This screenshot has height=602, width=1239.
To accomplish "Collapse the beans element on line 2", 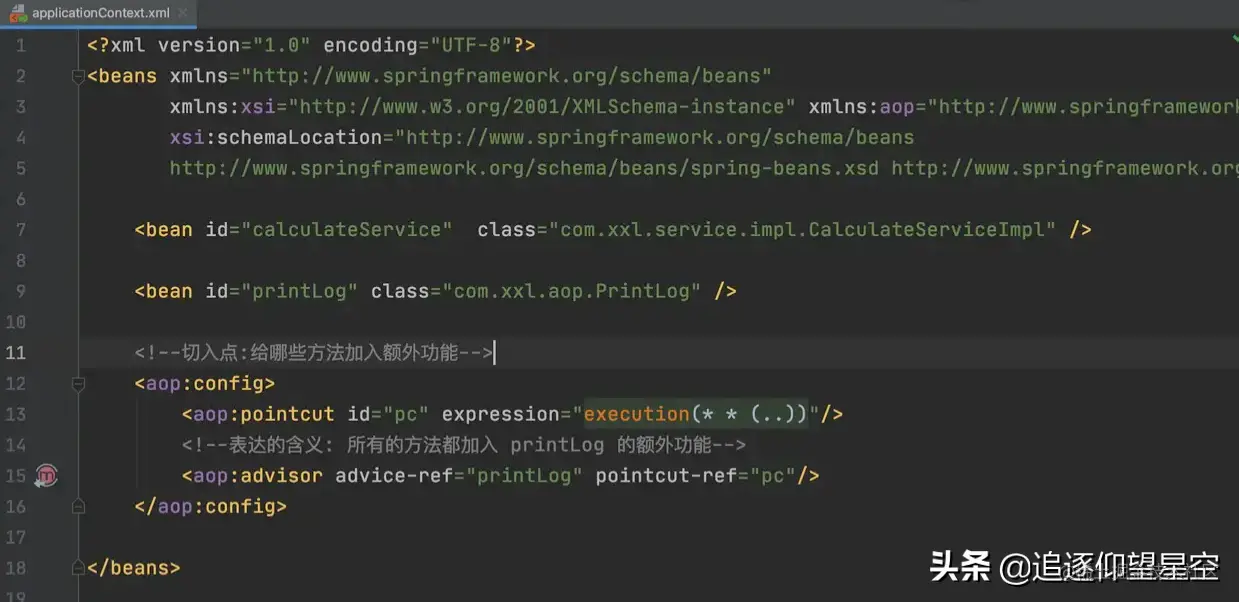I will pos(78,76).
